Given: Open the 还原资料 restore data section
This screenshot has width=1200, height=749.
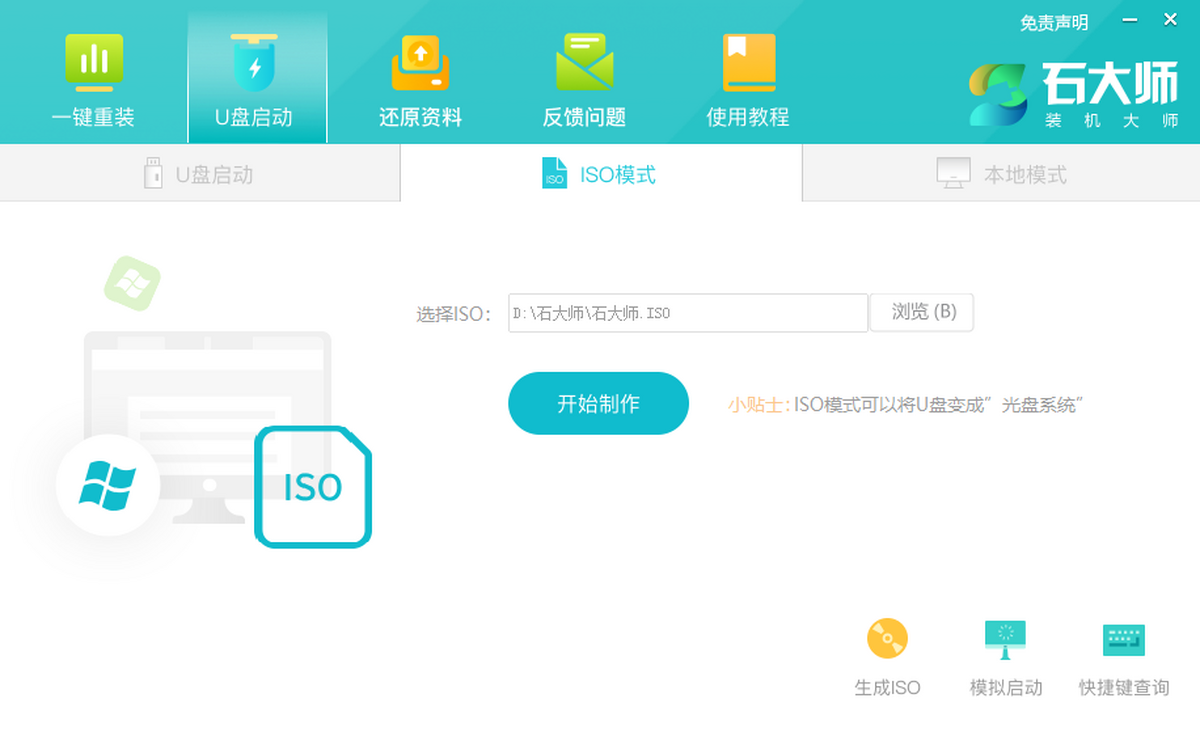Looking at the screenshot, I should [420, 80].
